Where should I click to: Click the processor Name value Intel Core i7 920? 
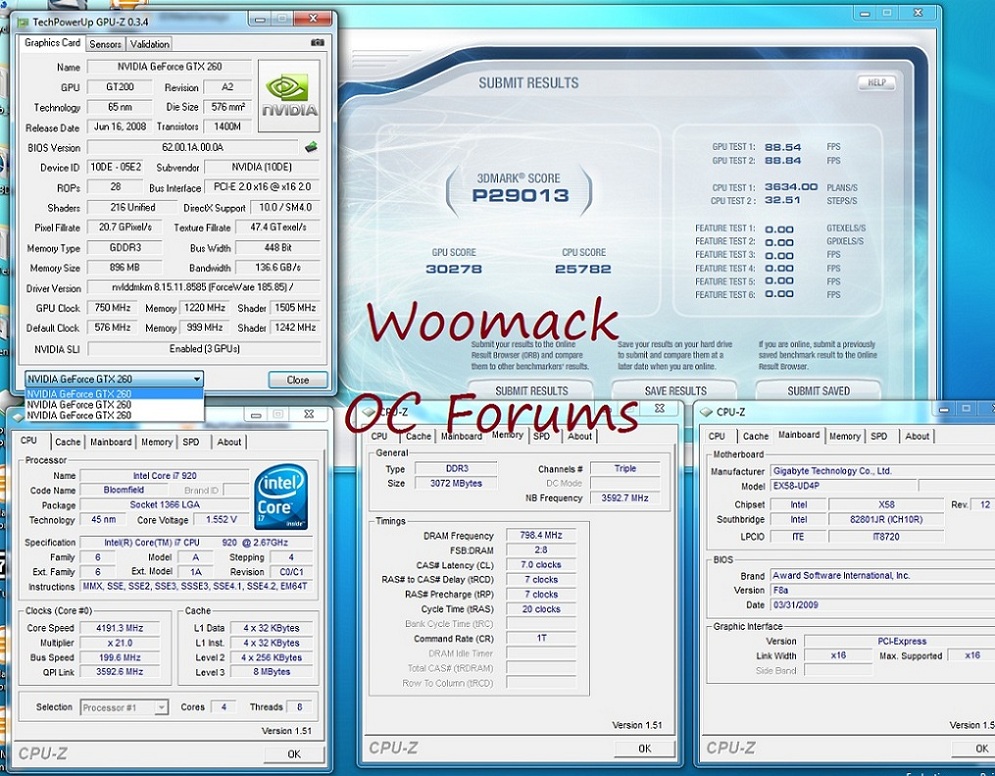164,475
